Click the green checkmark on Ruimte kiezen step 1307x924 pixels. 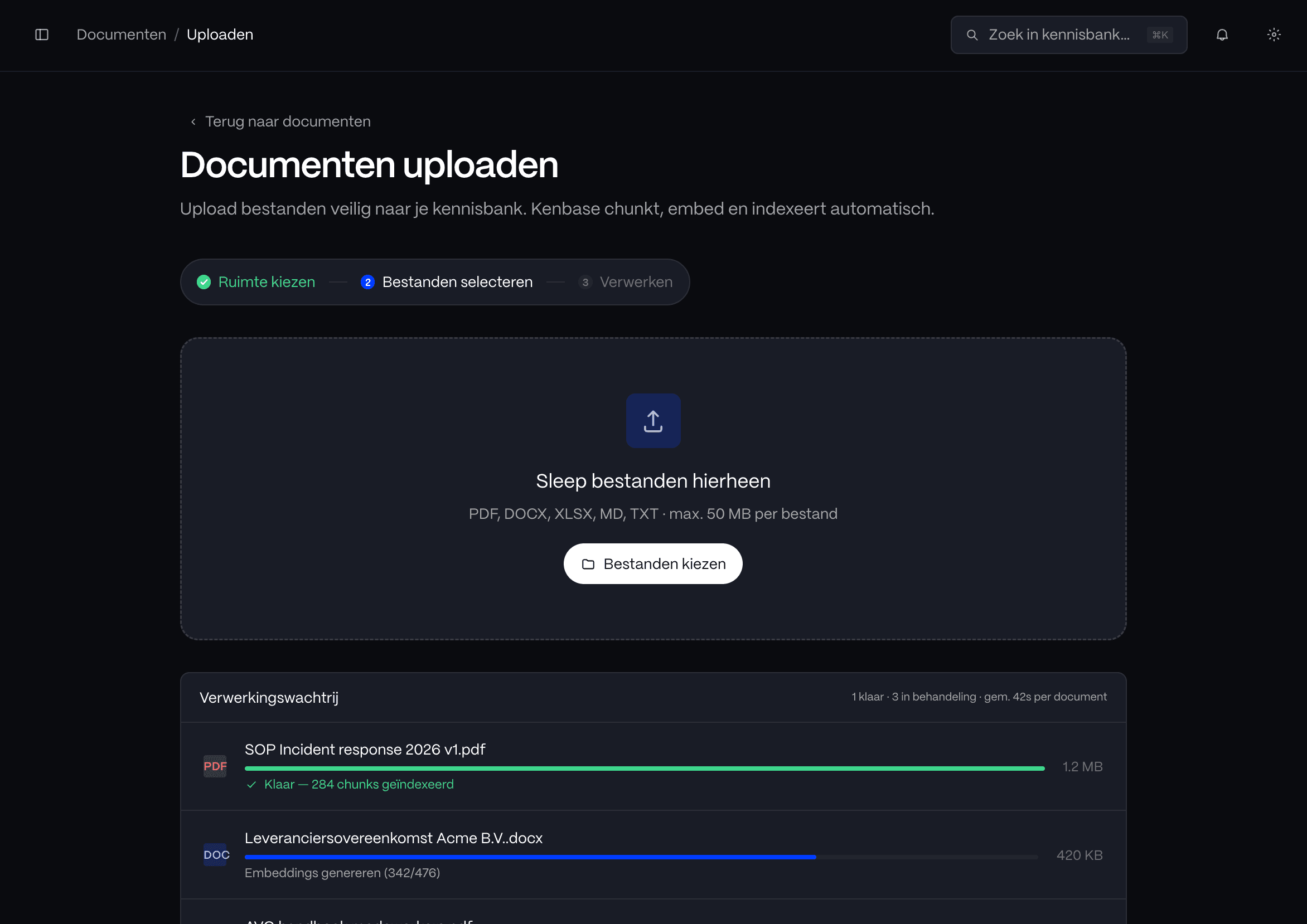tap(203, 281)
